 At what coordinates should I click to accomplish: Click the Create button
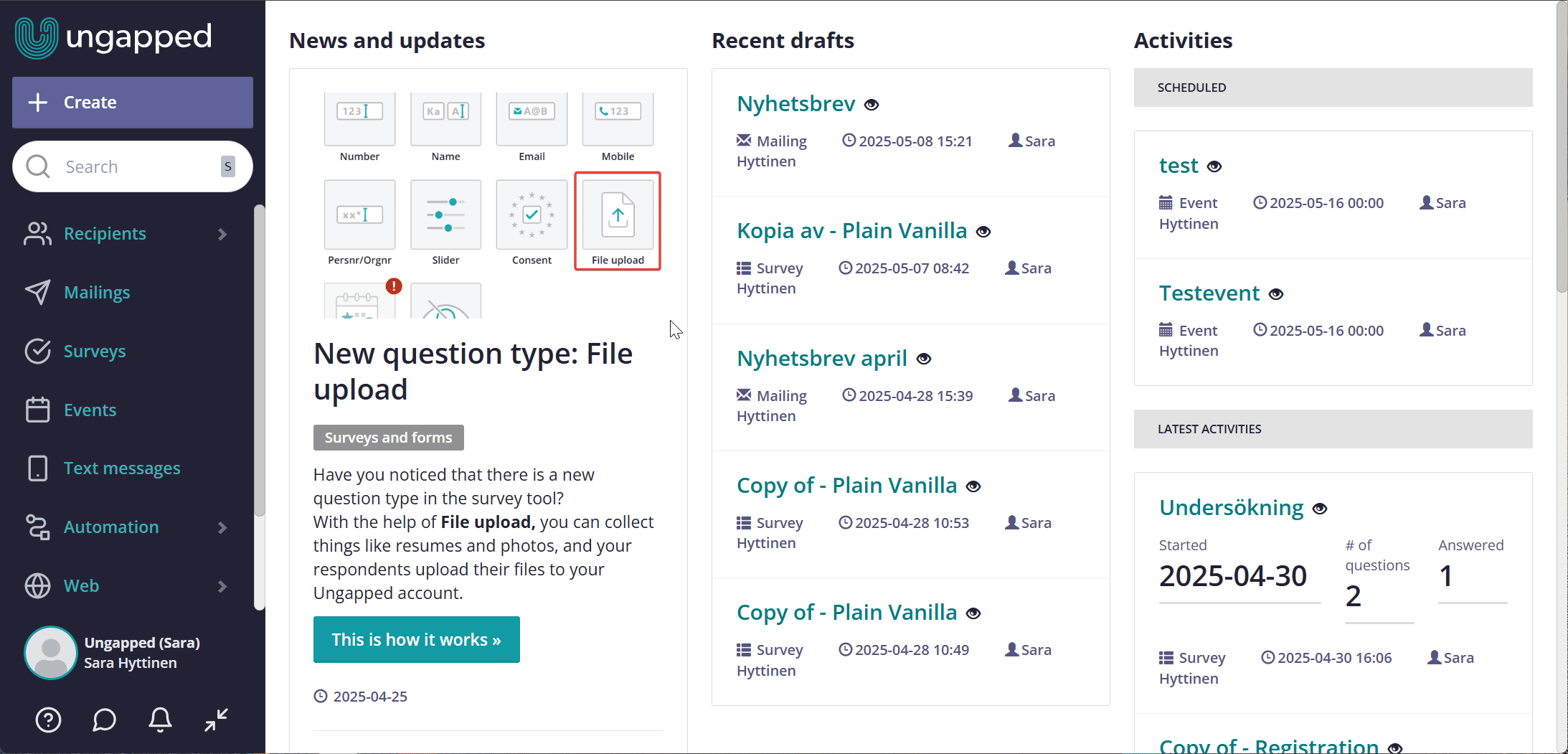[133, 103]
